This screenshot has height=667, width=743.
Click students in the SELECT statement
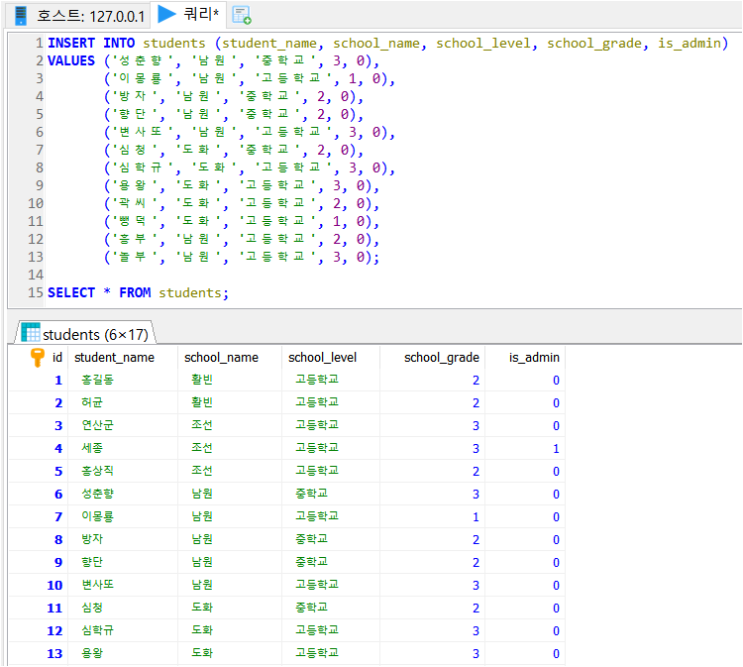[x=190, y=293]
